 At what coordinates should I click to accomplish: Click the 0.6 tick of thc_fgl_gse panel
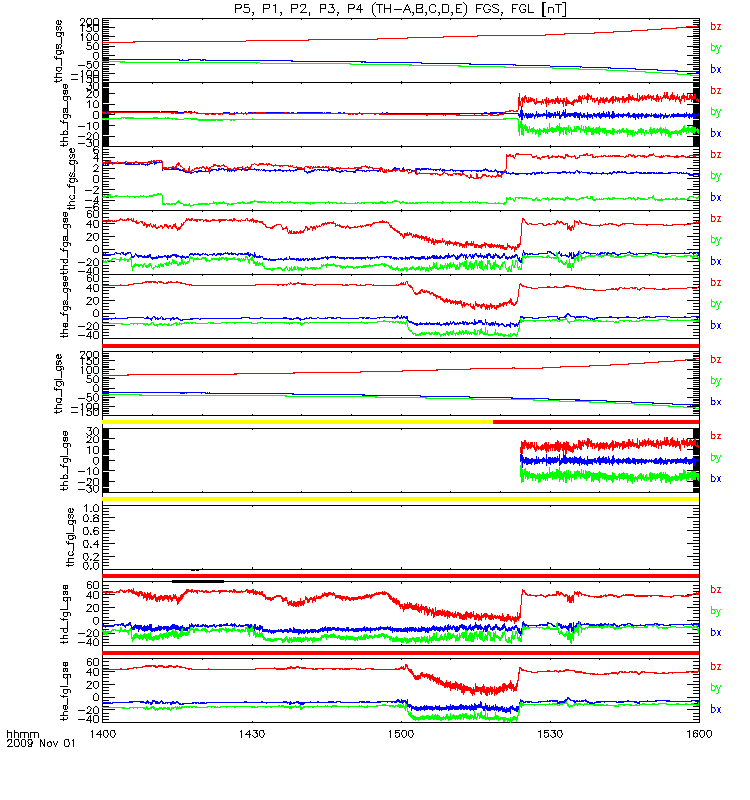point(91,532)
